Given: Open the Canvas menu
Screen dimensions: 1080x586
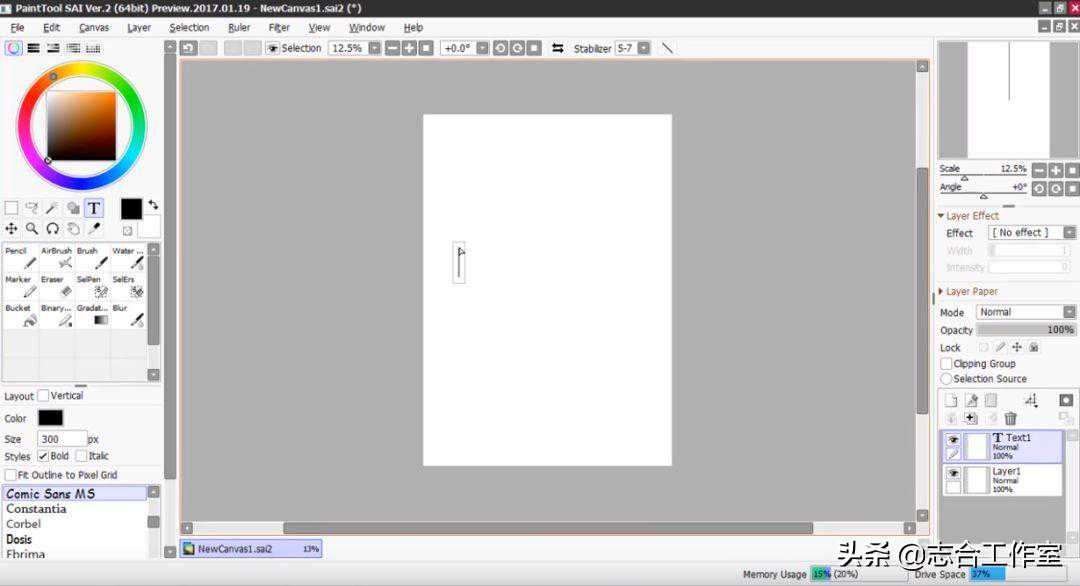Looking at the screenshot, I should [94, 27].
